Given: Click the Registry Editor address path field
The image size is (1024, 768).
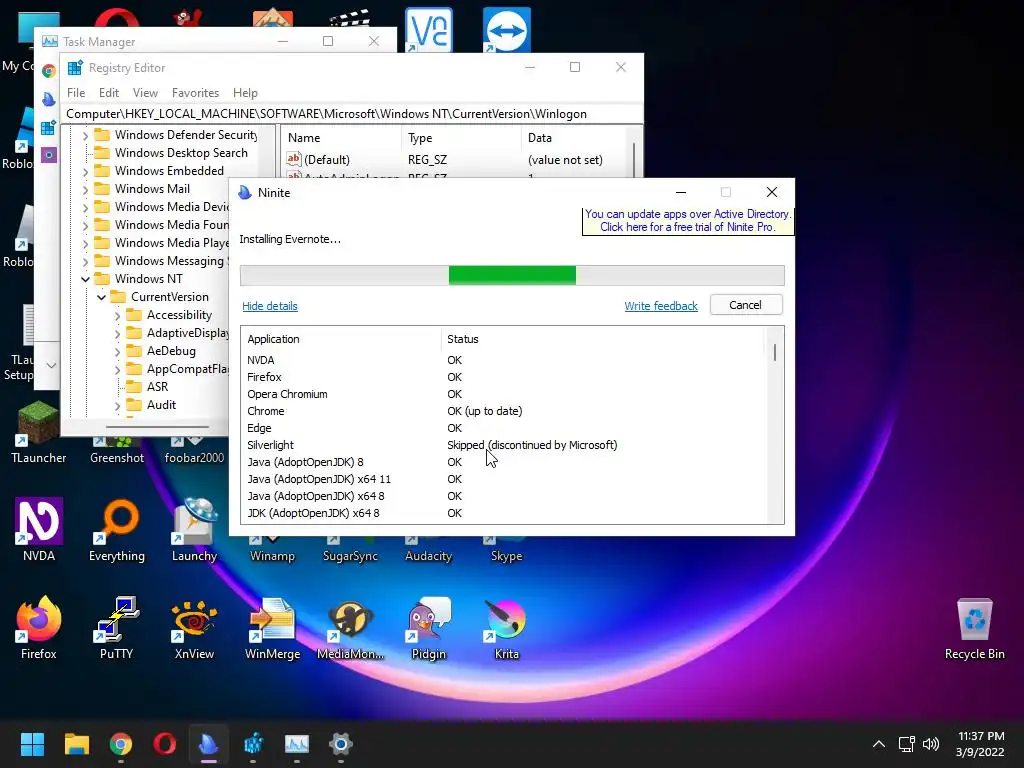Looking at the screenshot, I should pyautogui.click(x=353, y=114).
